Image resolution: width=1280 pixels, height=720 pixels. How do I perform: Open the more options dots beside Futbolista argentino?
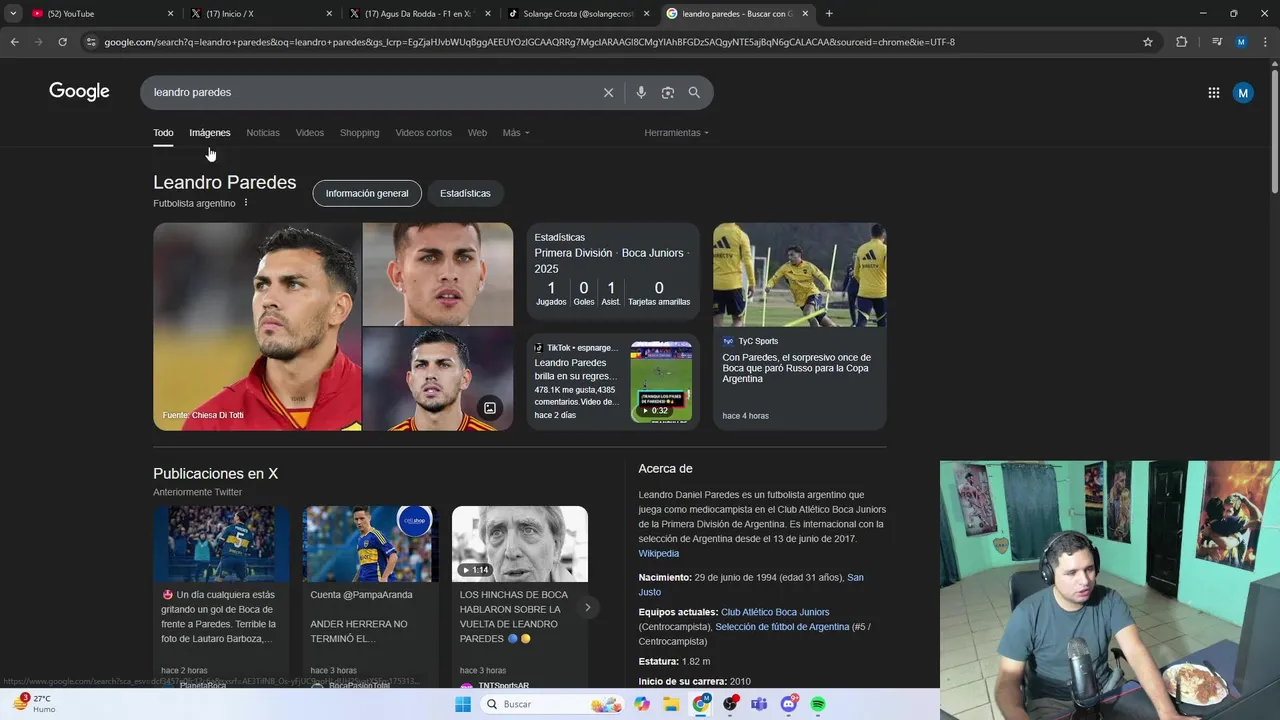click(246, 203)
